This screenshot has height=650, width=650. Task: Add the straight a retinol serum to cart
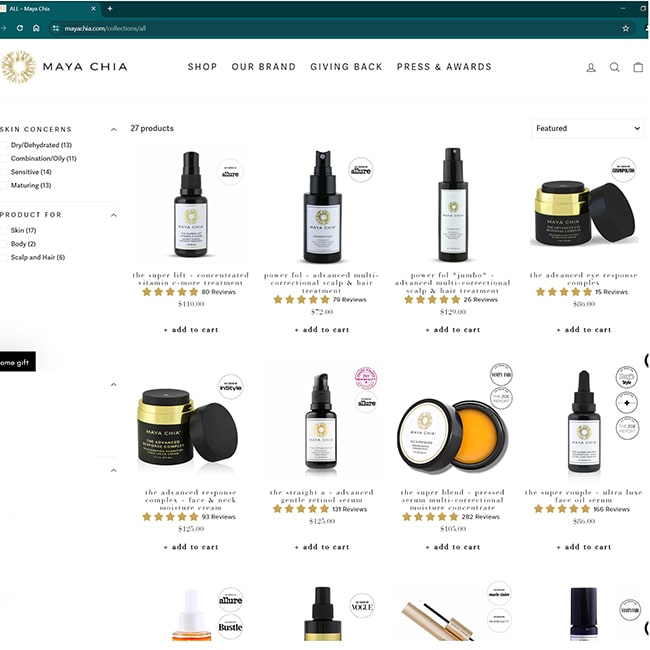pyautogui.click(x=322, y=547)
